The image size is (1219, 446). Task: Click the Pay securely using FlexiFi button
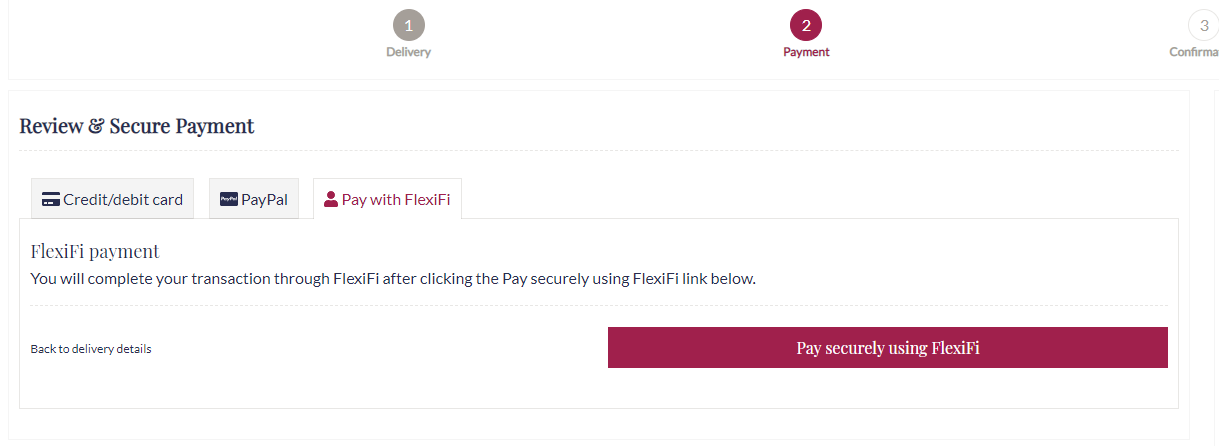888,347
